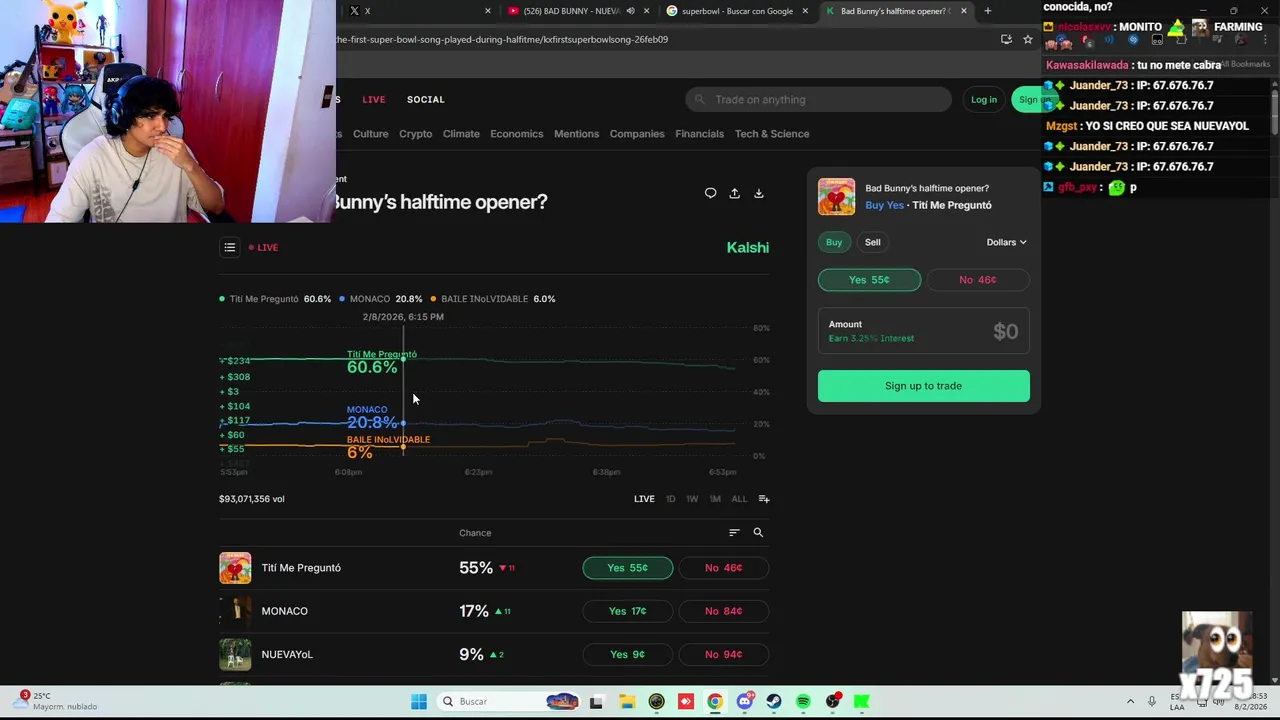Click the Titi Me Pregunto chart legend entry
This screenshot has width=1280, height=720.
click(x=275, y=299)
